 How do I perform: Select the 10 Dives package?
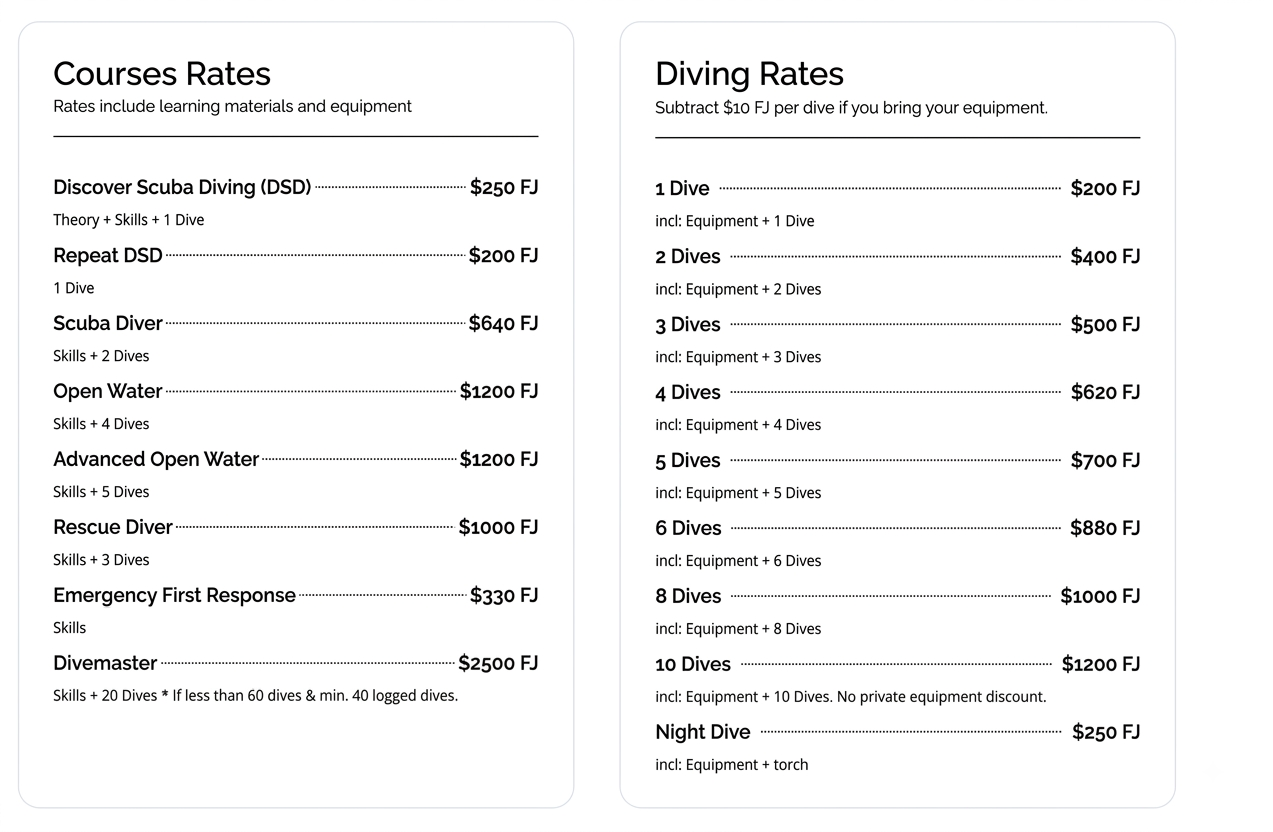point(693,664)
